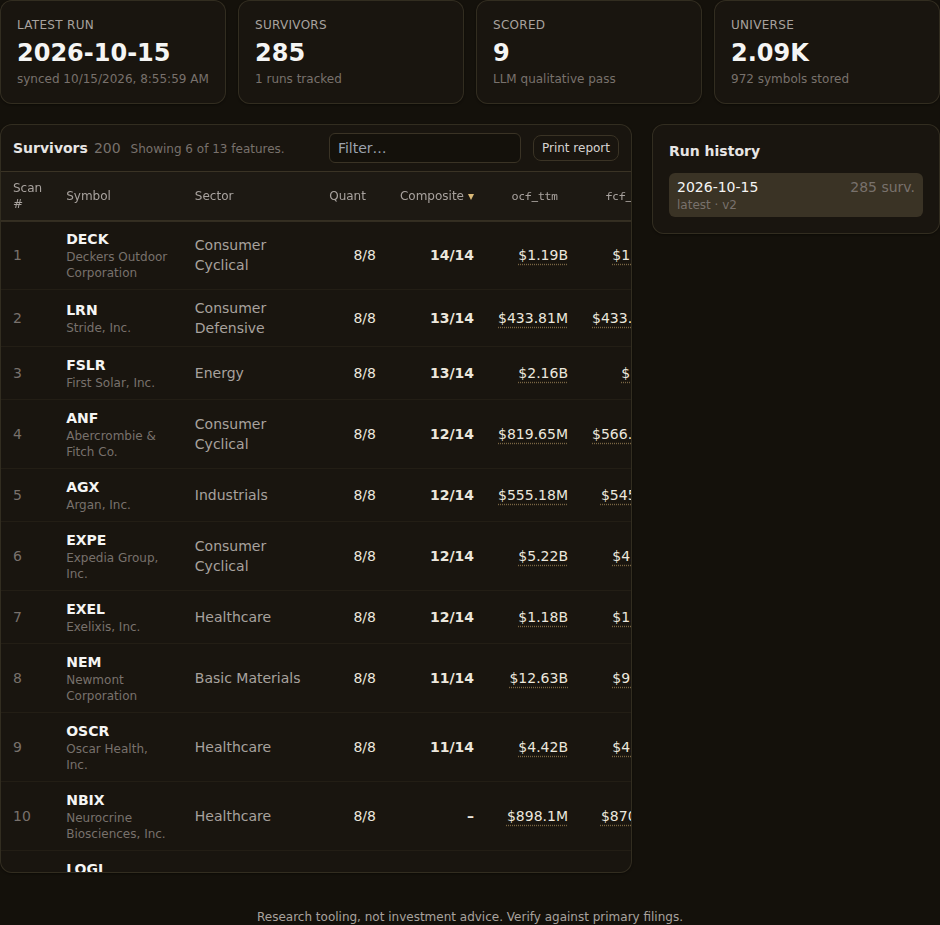Click the NBIX ticker symbol
The height and width of the screenshot is (925, 940).
85,800
